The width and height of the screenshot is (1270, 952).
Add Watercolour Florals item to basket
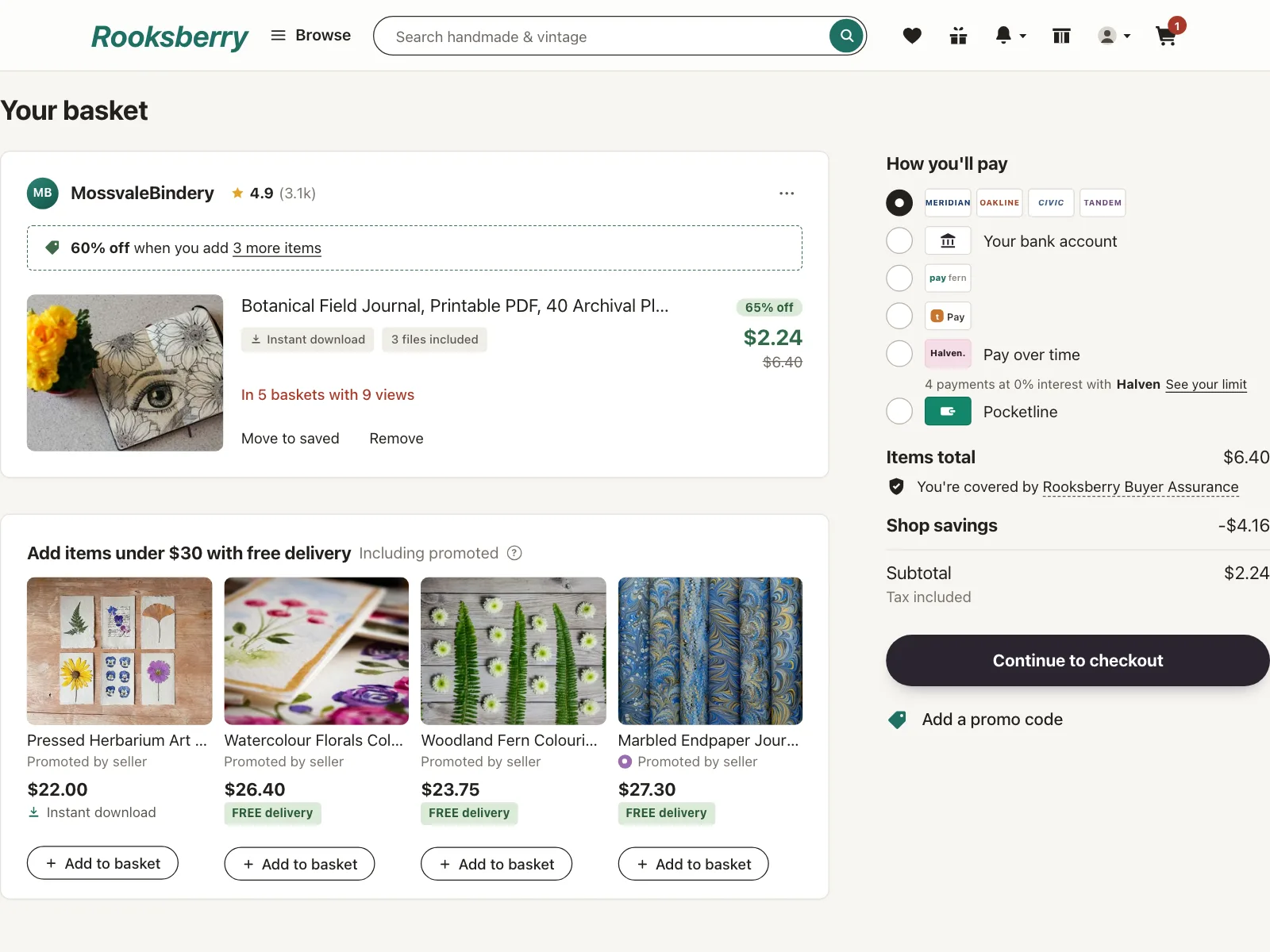coord(299,864)
